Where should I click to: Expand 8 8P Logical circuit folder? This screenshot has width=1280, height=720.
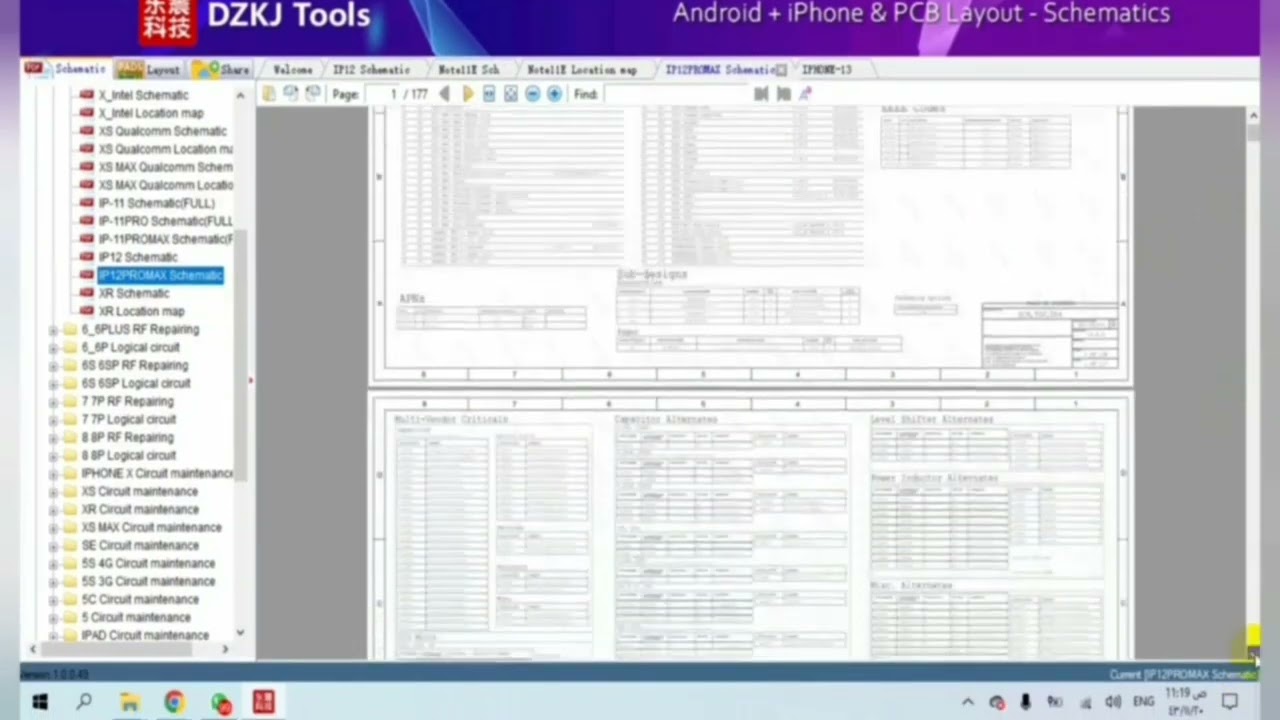[x=53, y=456]
